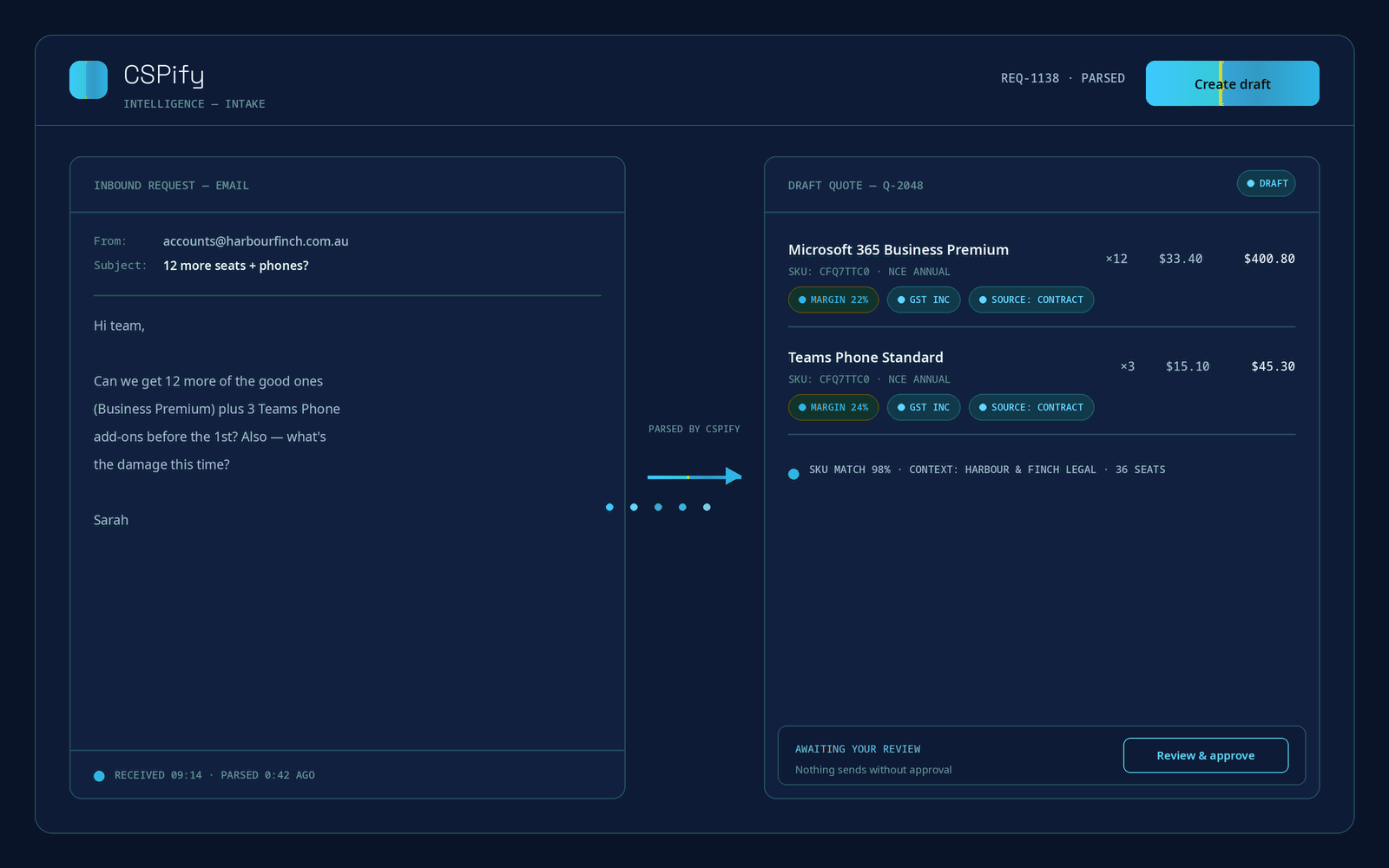The height and width of the screenshot is (868, 1389).
Task: Click the $45.30 line total
Action: coord(1273,366)
